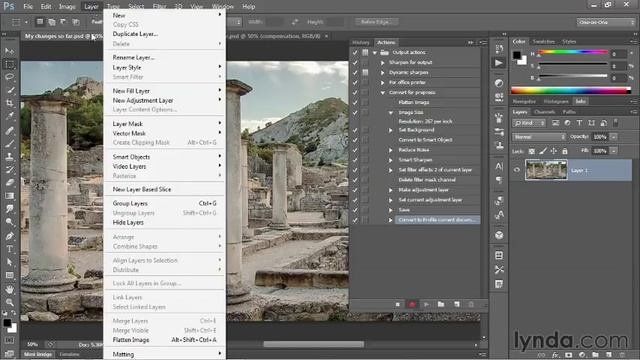Open the Help menu
This screenshot has height=360, width=640.
249,7
